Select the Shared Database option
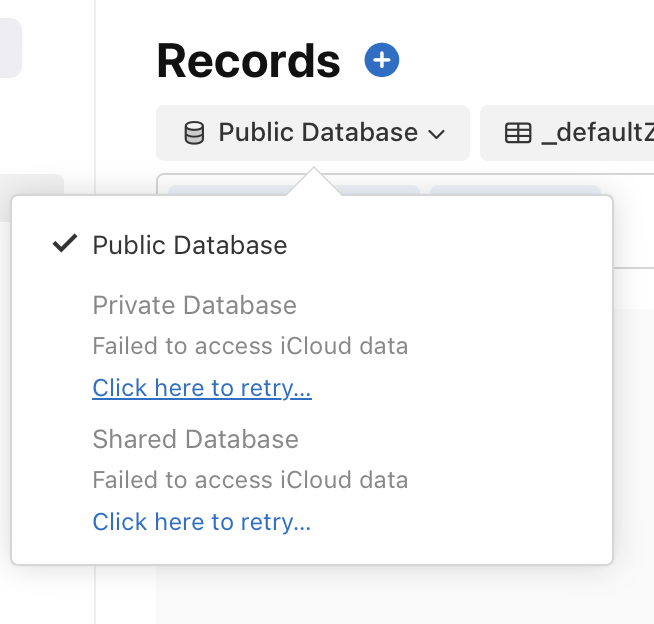654x624 pixels. point(196,439)
